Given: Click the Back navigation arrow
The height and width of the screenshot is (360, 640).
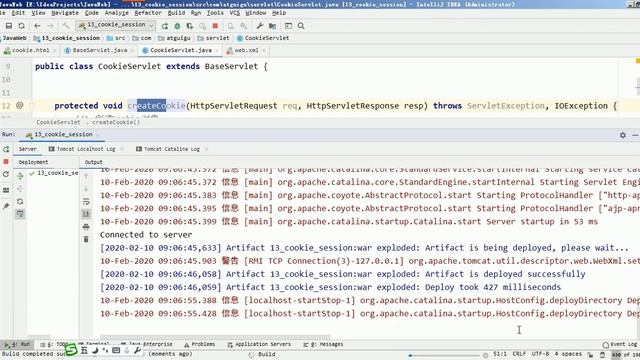Looking at the screenshot, I should click(x=37, y=26).
